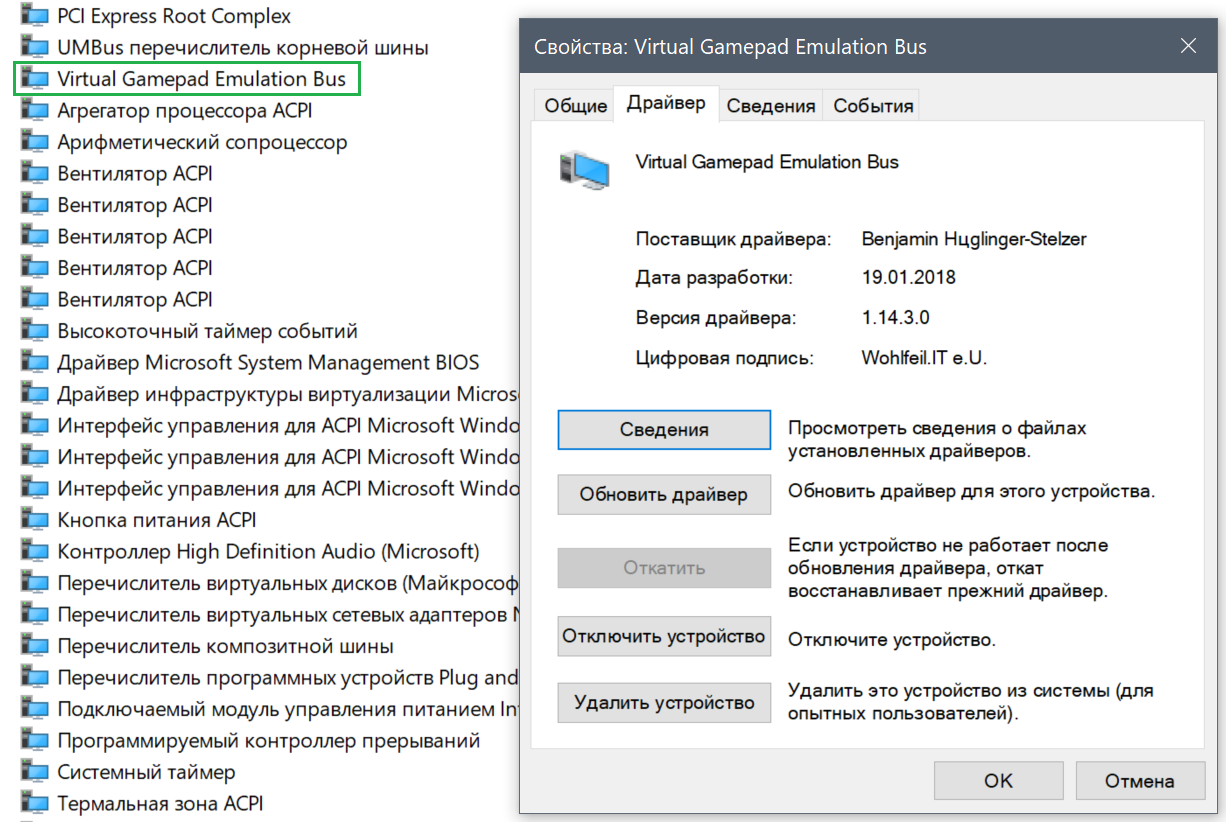Image resolution: width=1226 pixels, height=822 pixels.
Task: Click the Арифметический сопроцессор device icon
Action: pyautogui.click(x=35, y=143)
